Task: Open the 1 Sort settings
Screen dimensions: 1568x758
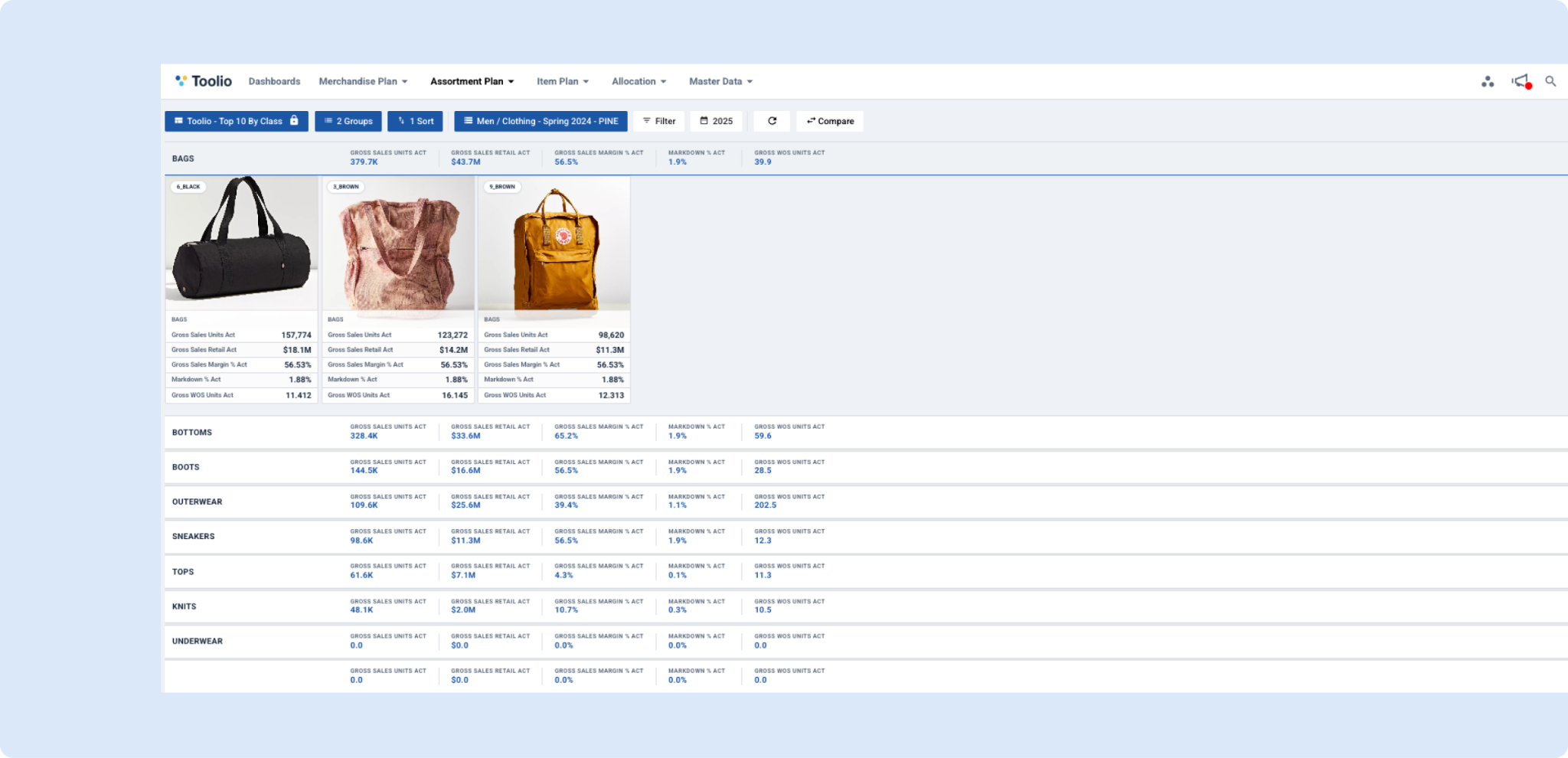Action: pyautogui.click(x=415, y=121)
